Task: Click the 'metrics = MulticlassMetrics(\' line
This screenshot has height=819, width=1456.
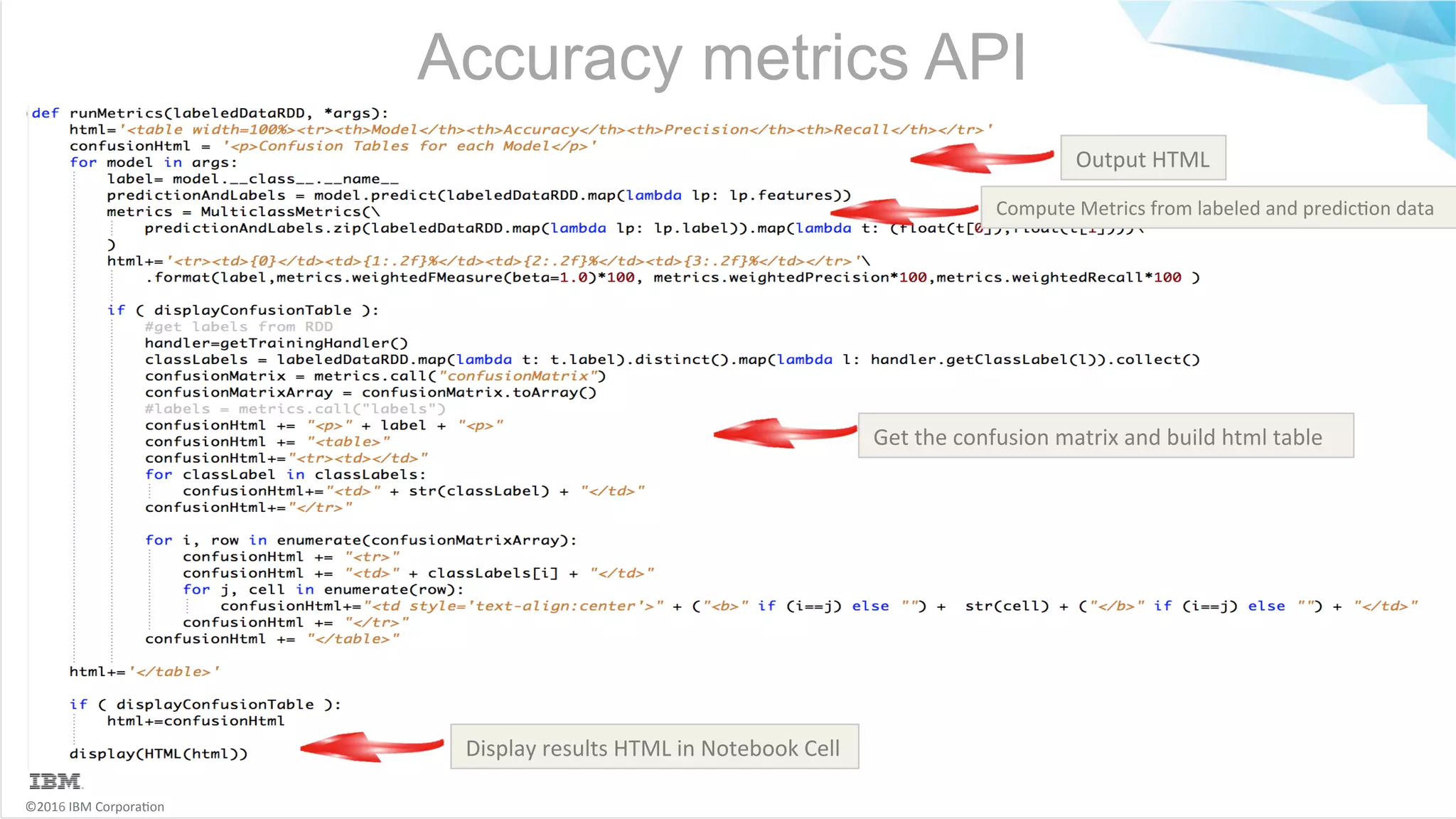Action: pos(244,212)
